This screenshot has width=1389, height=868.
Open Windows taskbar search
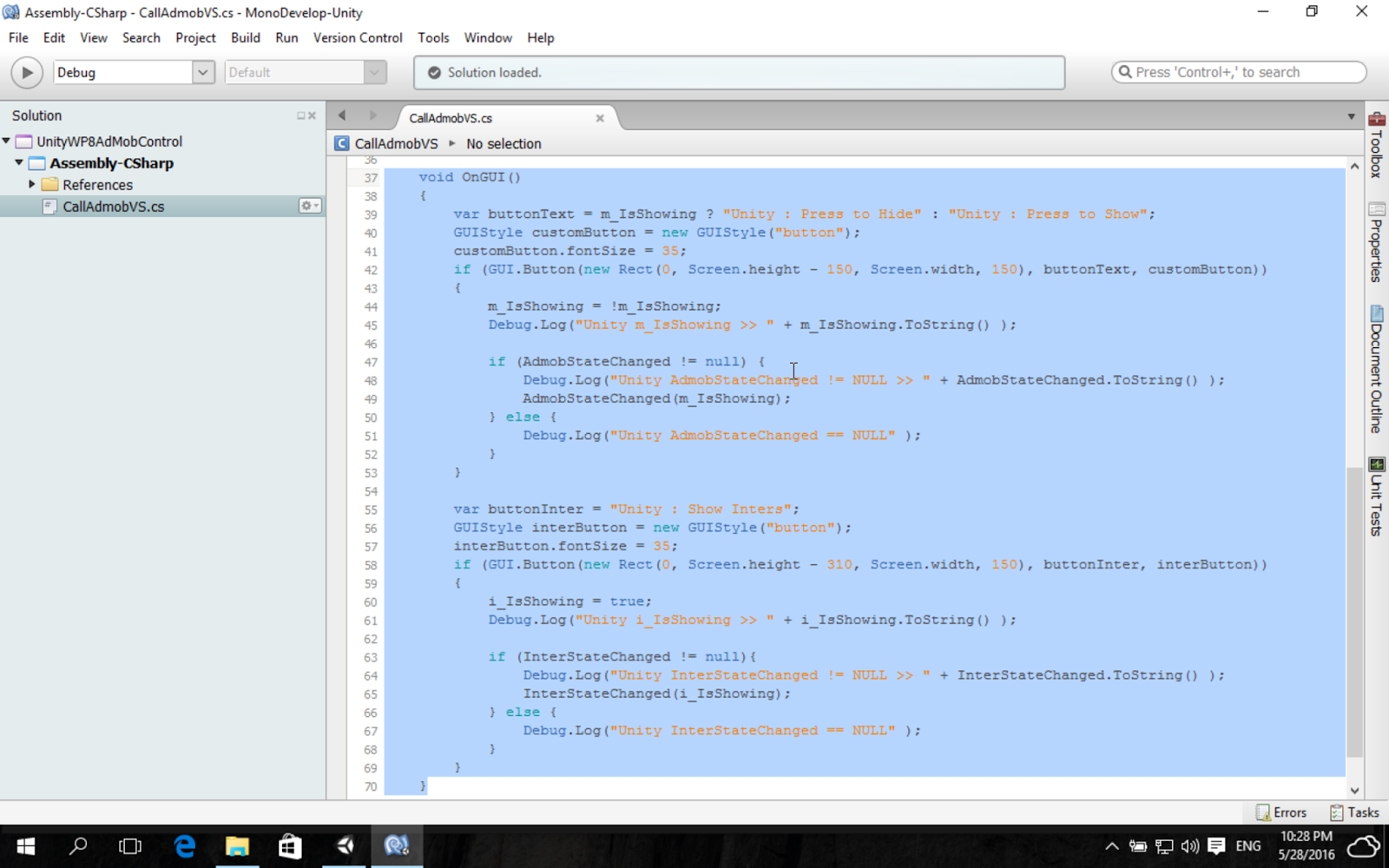78,845
